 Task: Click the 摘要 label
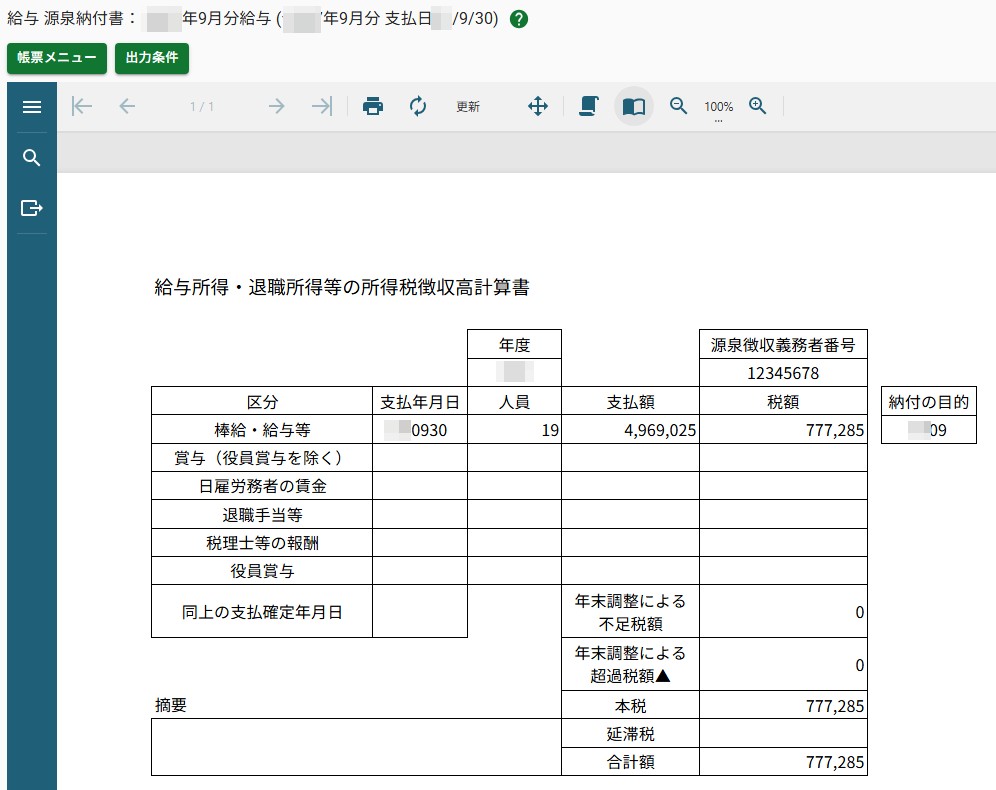pos(171,705)
